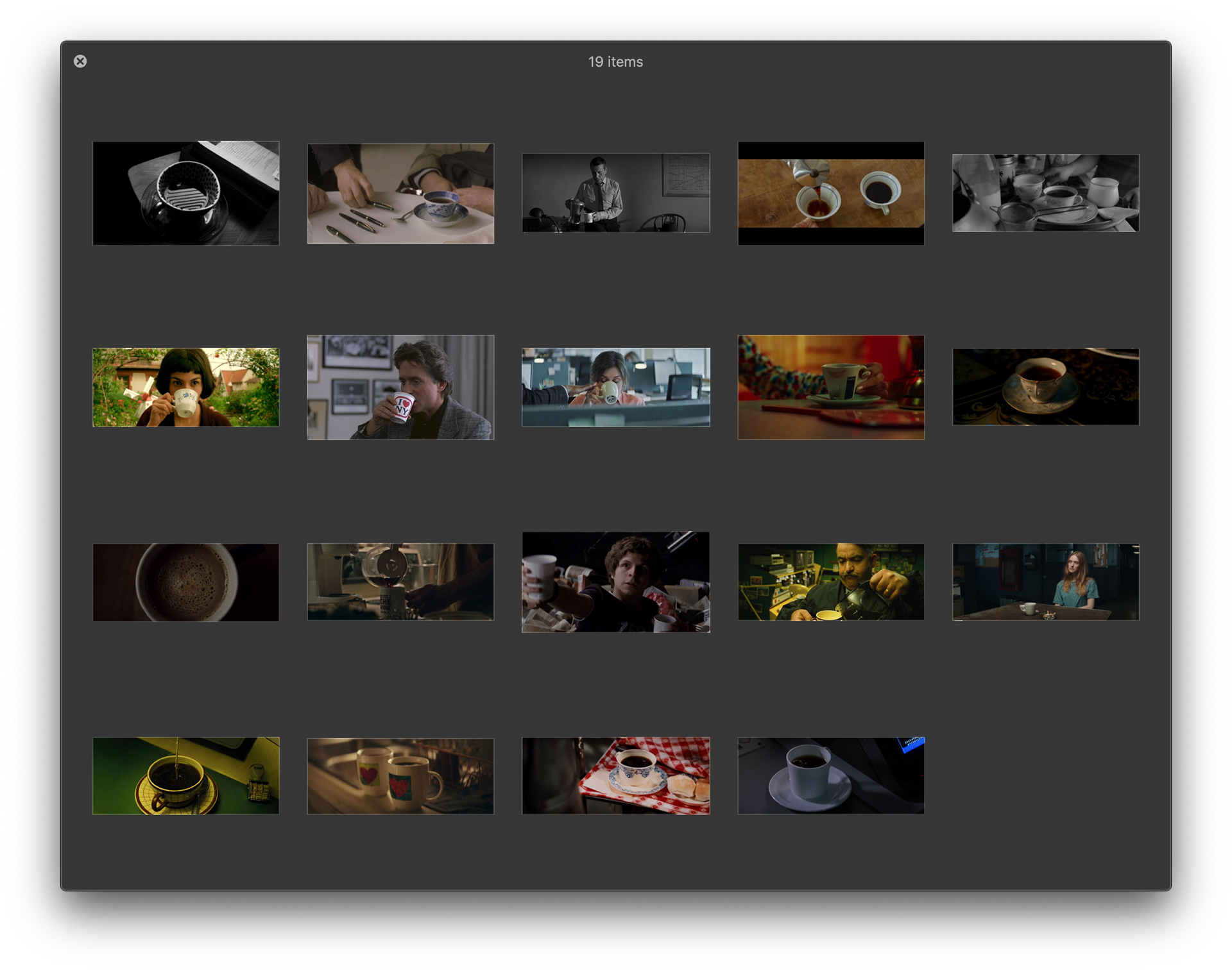
Task: Select green-tinted coffee cup with drip thumbnail
Action: point(186,776)
